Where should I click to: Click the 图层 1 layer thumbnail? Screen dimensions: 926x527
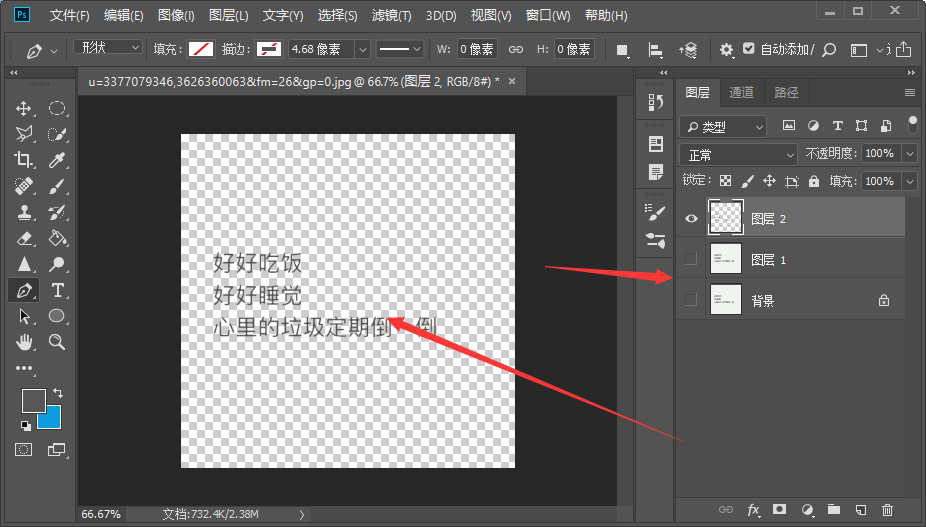725,259
